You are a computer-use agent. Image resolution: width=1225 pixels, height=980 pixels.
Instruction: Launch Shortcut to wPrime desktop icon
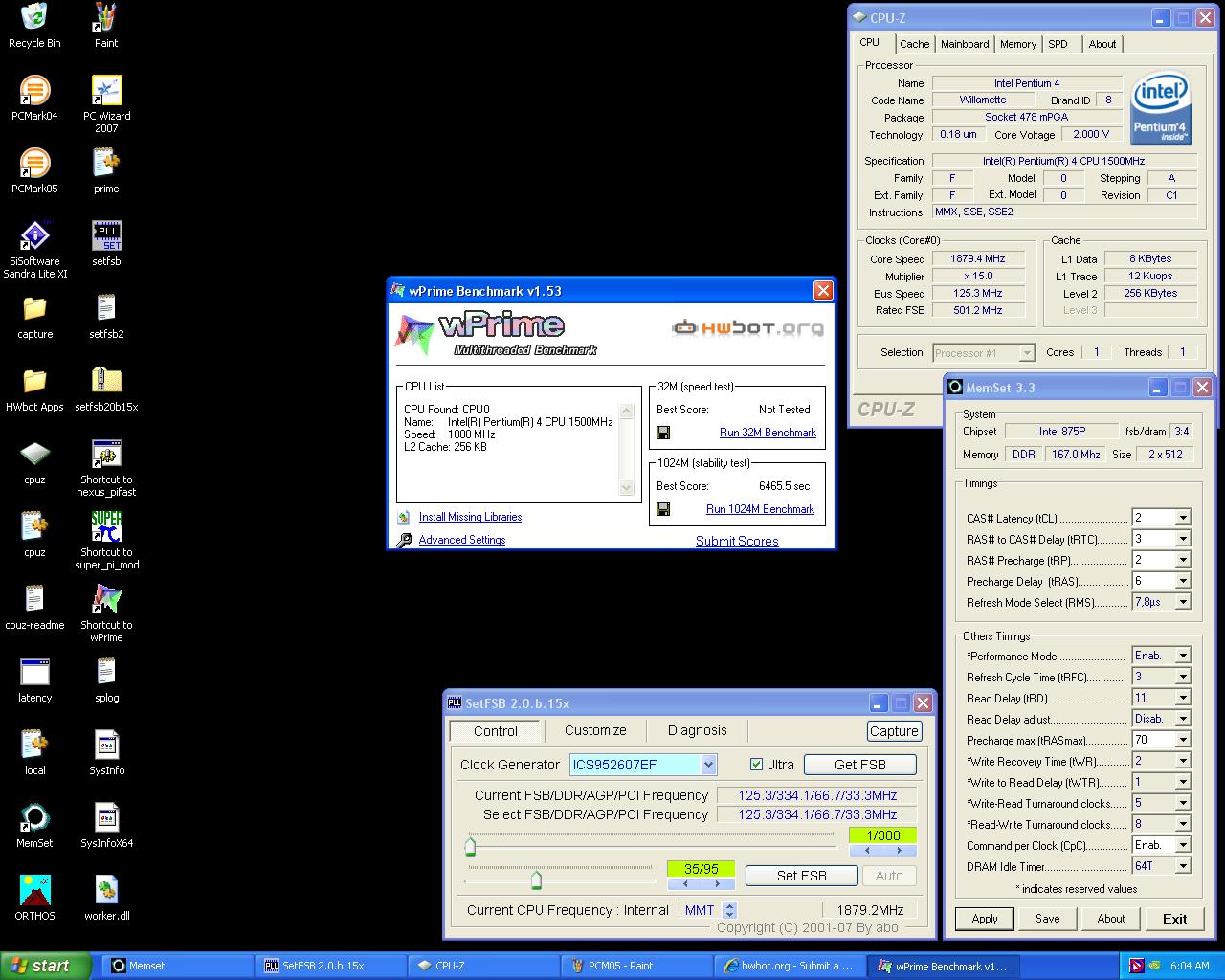pos(106,613)
